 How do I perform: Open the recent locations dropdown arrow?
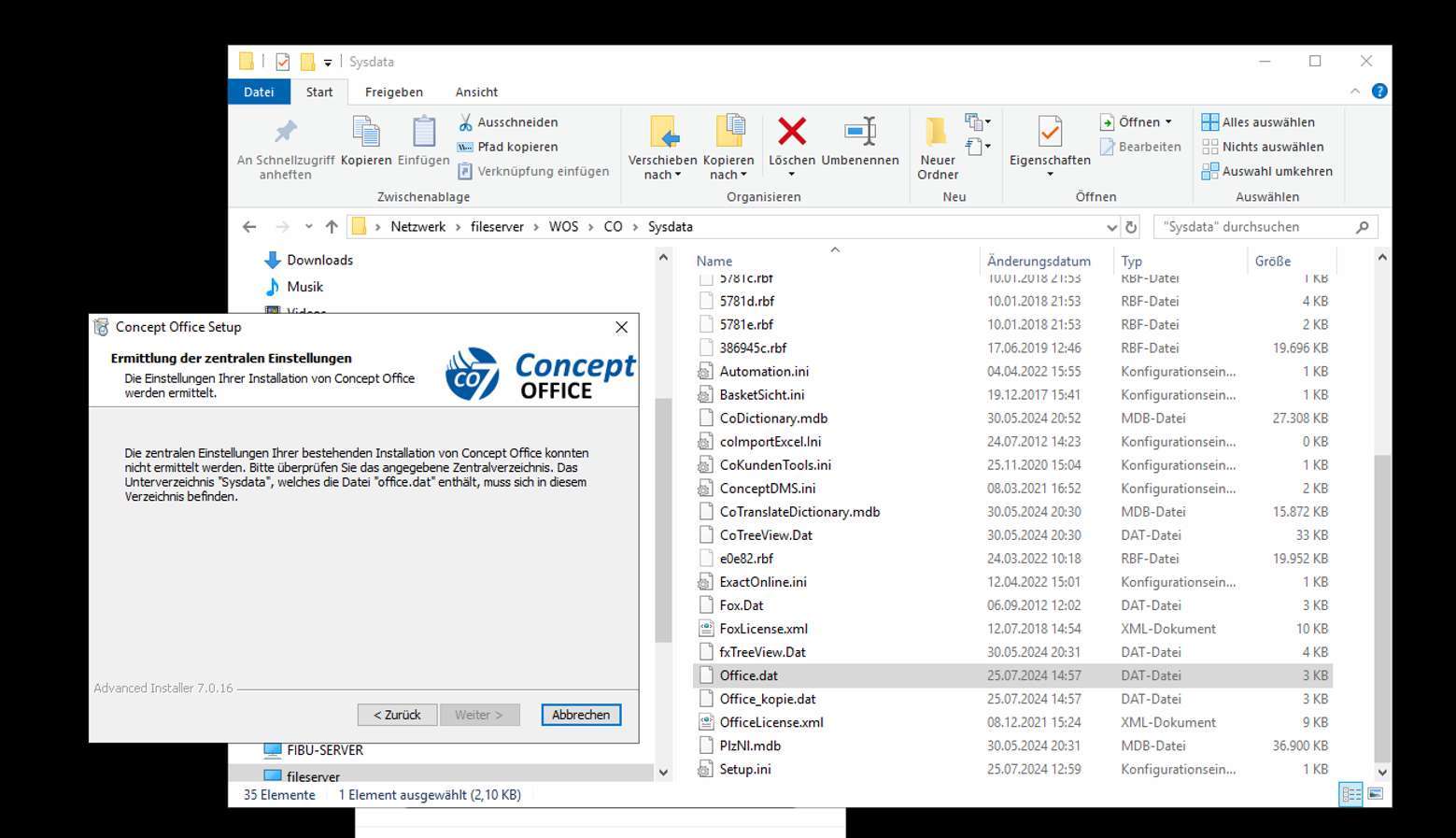pyautogui.click(x=308, y=227)
